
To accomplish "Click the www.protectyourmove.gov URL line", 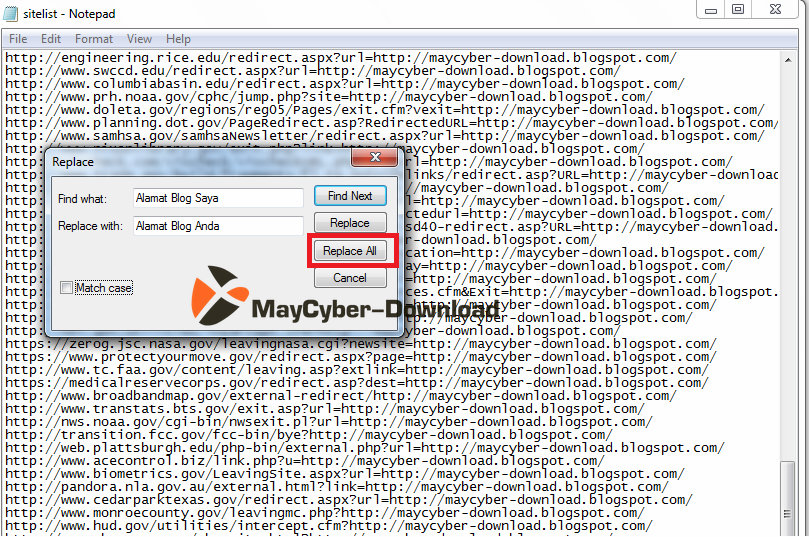I will pos(361,357).
